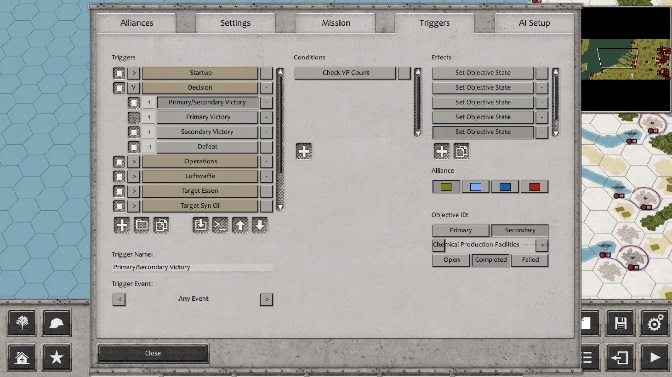Click the import trigger icon

[x=201, y=225]
